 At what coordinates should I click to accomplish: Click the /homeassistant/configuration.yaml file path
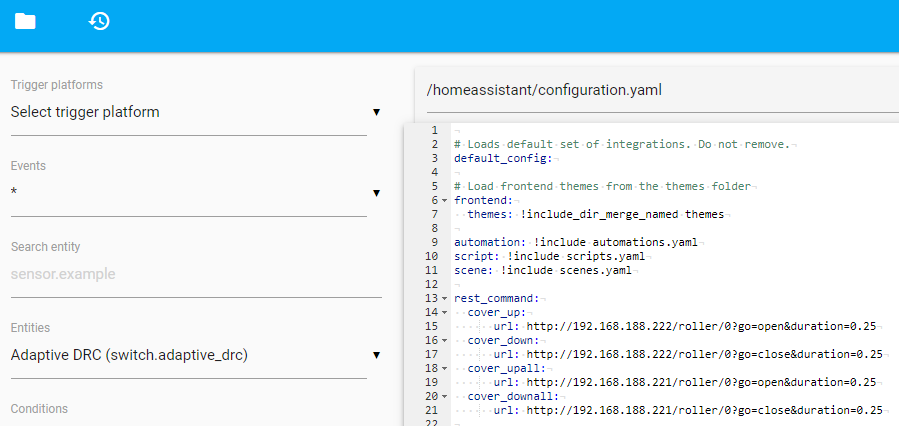[544, 90]
